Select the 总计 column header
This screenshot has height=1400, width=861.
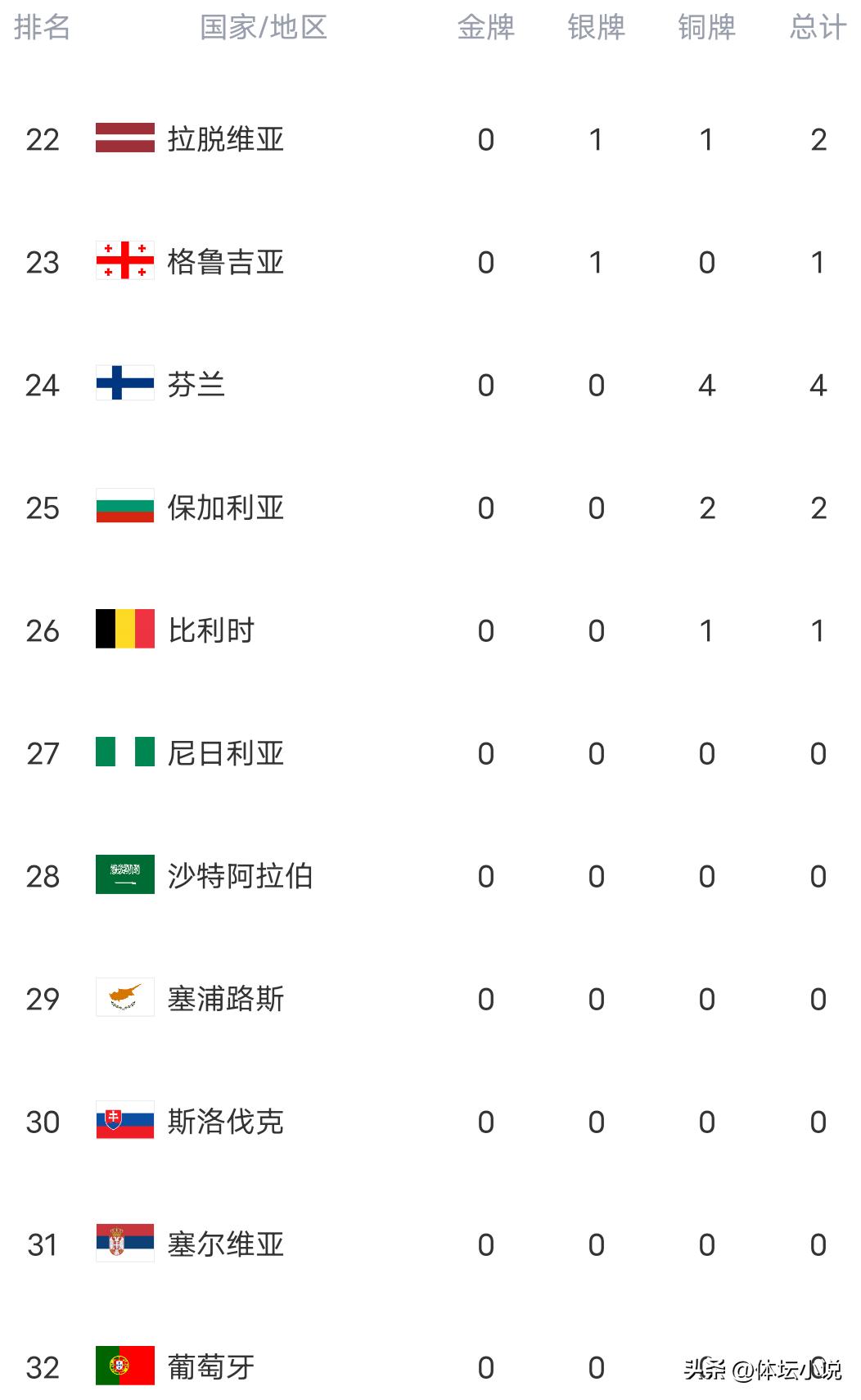[817, 27]
